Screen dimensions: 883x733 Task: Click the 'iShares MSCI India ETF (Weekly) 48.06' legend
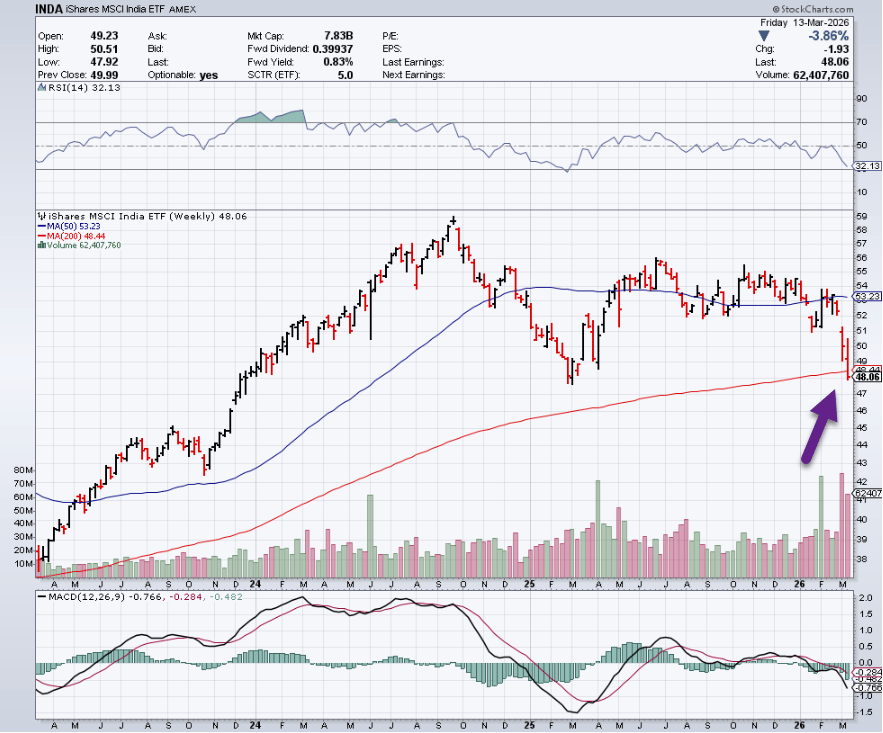(x=148, y=216)
